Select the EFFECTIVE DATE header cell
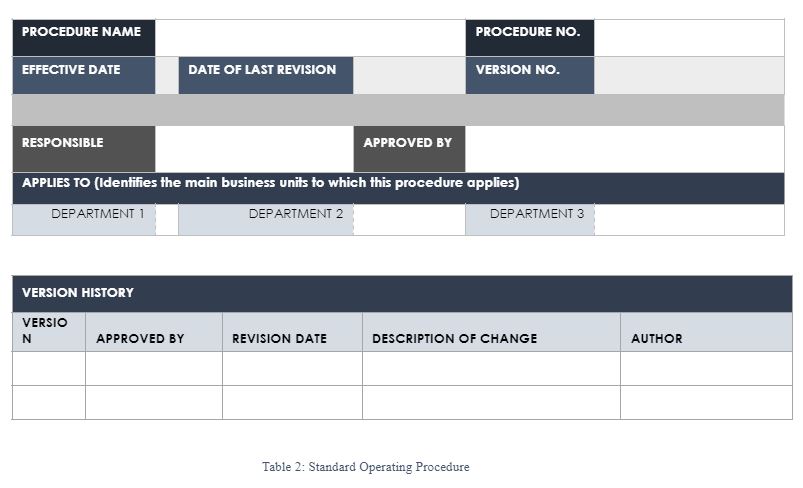The image size is (803, 488). tap(84, 75)
